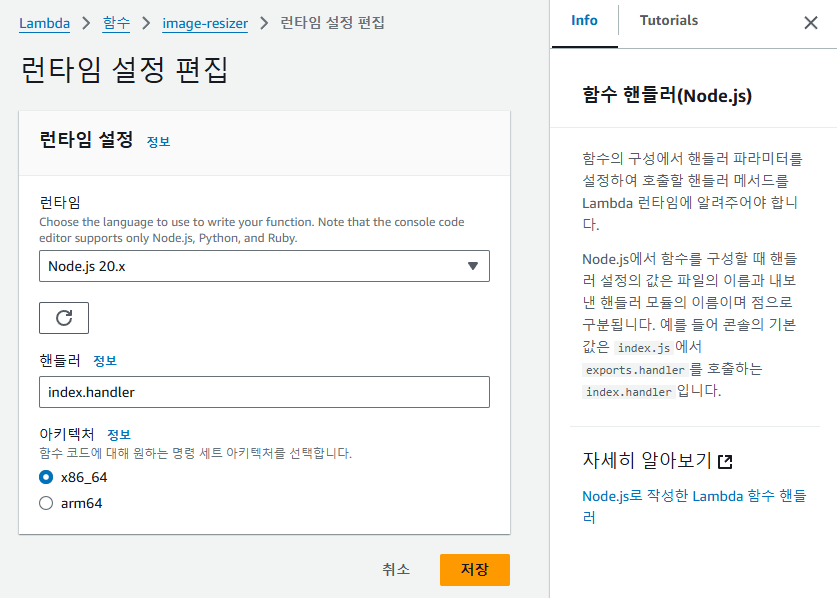
Task: Go to Lambda breadcrumb link
Action: (x=44, y=23)
